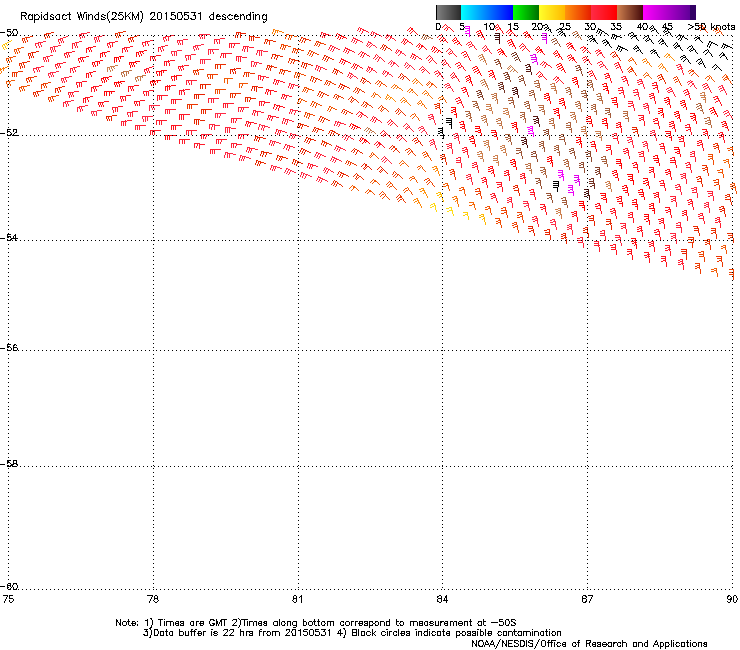Click the 'NOAA/NESDIS/Office of Research and Applications' credit
The image size is (740, 650).
pos(589,644)
